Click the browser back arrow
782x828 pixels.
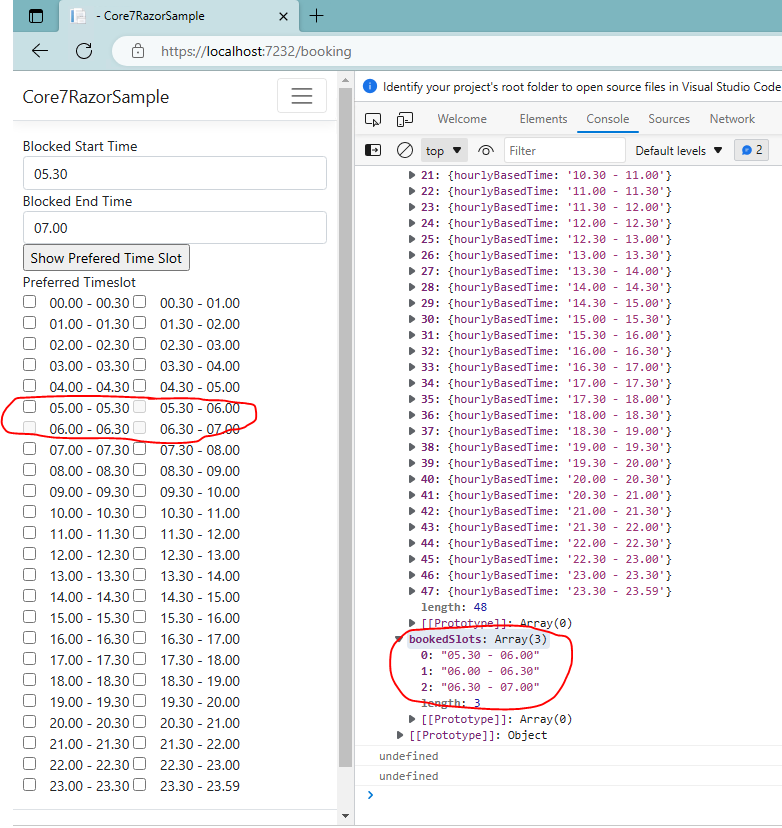click(x=40, y=51)
